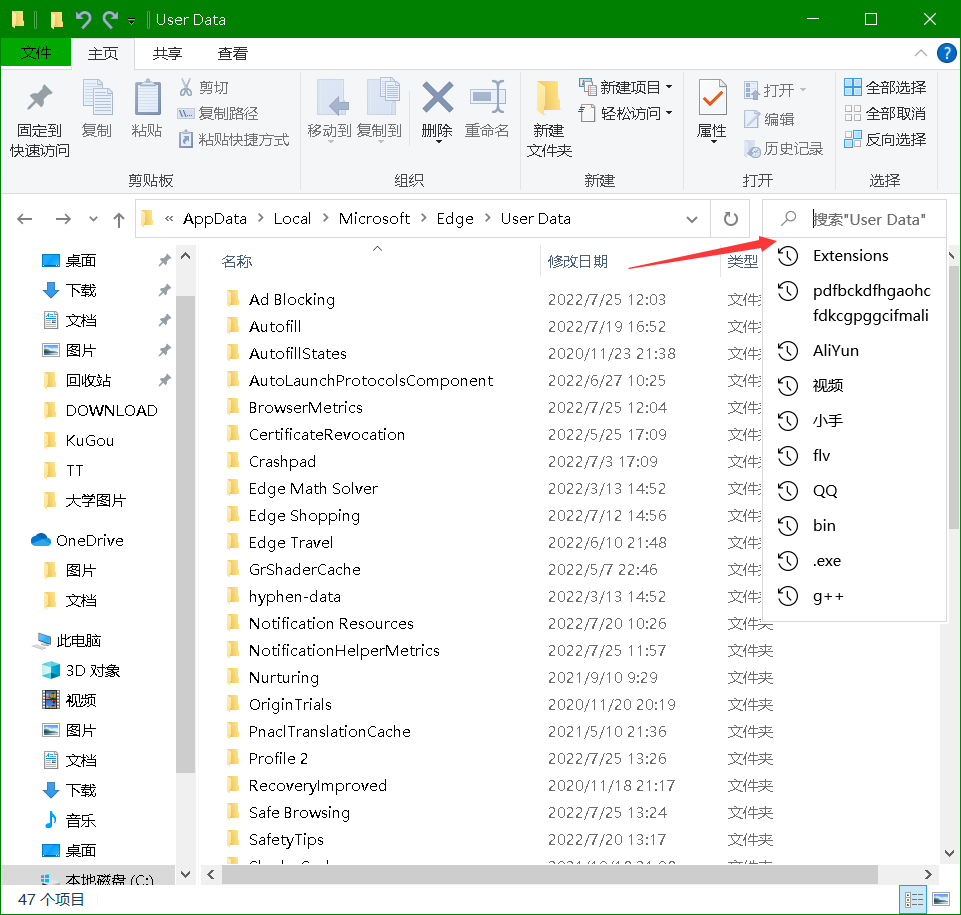961x915 pixels.
Task: Switch to large icons view in status bar
Action: (941, 900)
